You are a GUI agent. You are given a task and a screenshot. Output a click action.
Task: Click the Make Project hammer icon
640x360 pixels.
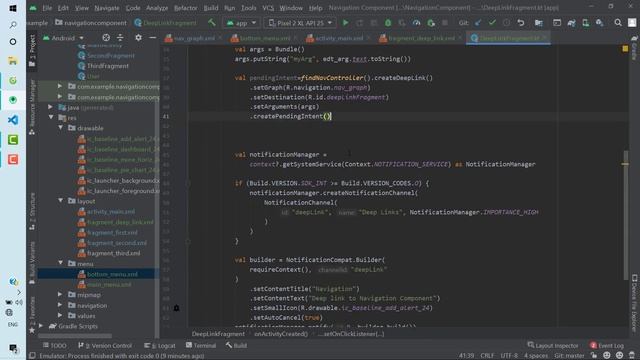coord(211,22)
